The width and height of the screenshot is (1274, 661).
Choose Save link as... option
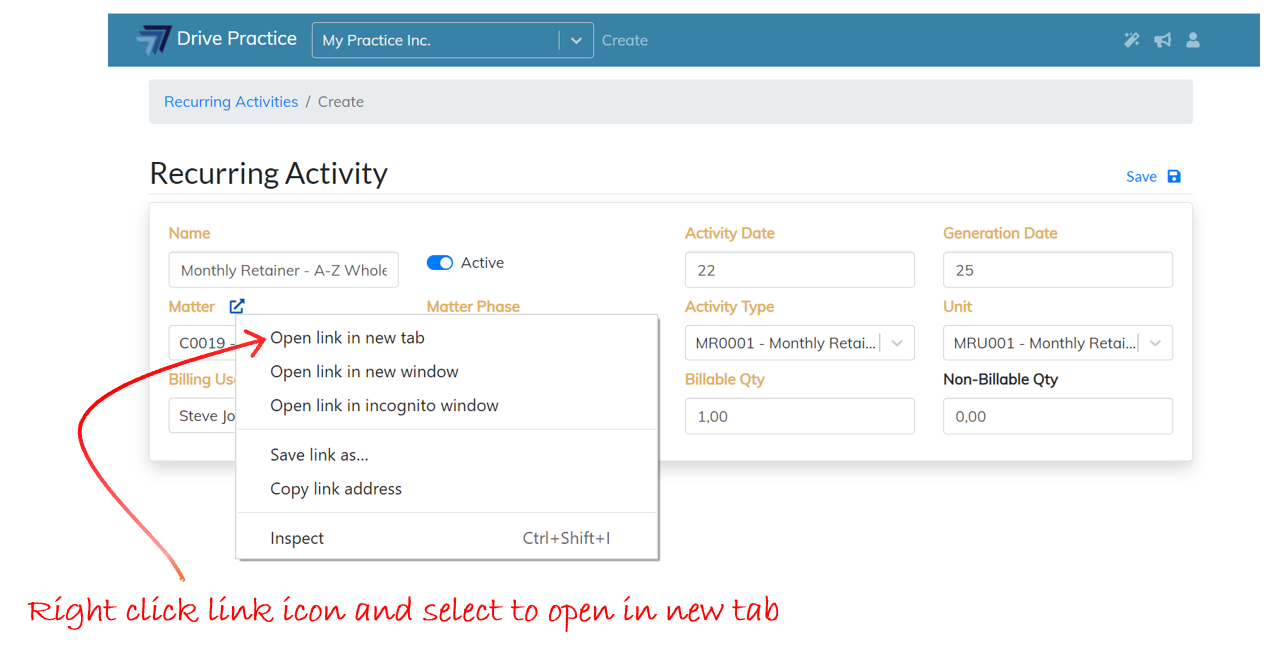(x=319, y=455)
